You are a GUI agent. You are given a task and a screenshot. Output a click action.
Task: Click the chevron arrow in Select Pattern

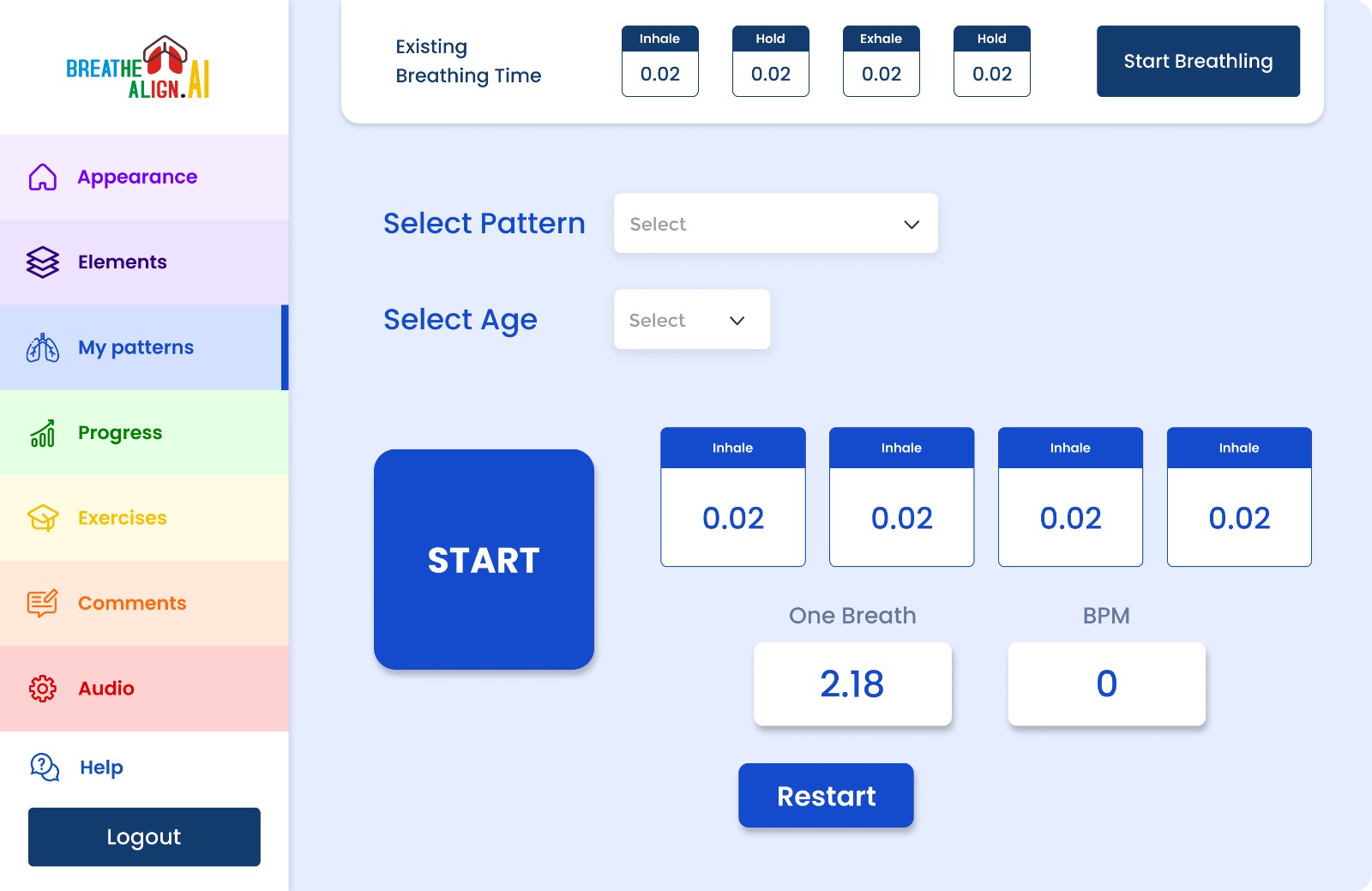click(912, 225)
